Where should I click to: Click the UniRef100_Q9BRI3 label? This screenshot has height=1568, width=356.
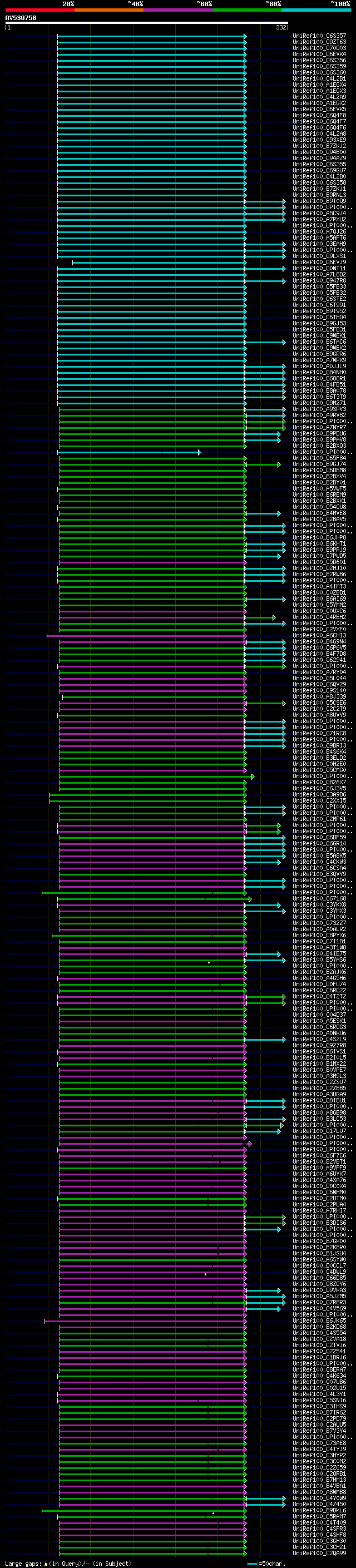point(319,746)
